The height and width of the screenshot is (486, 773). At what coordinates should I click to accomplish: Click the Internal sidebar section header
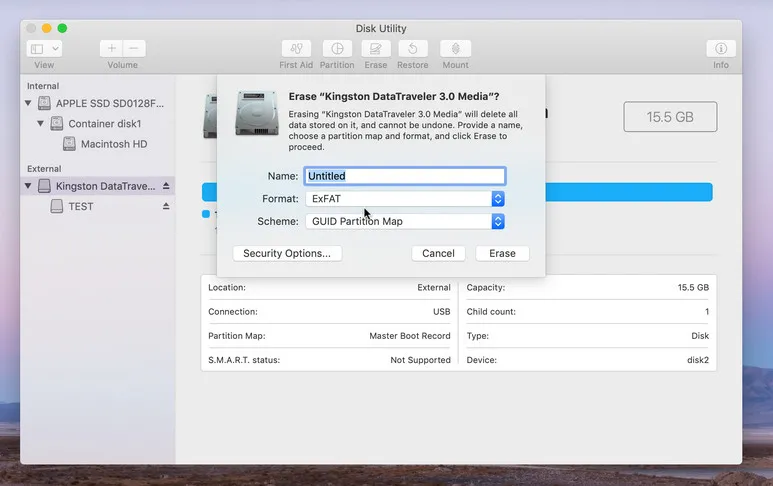click(43, 86)
